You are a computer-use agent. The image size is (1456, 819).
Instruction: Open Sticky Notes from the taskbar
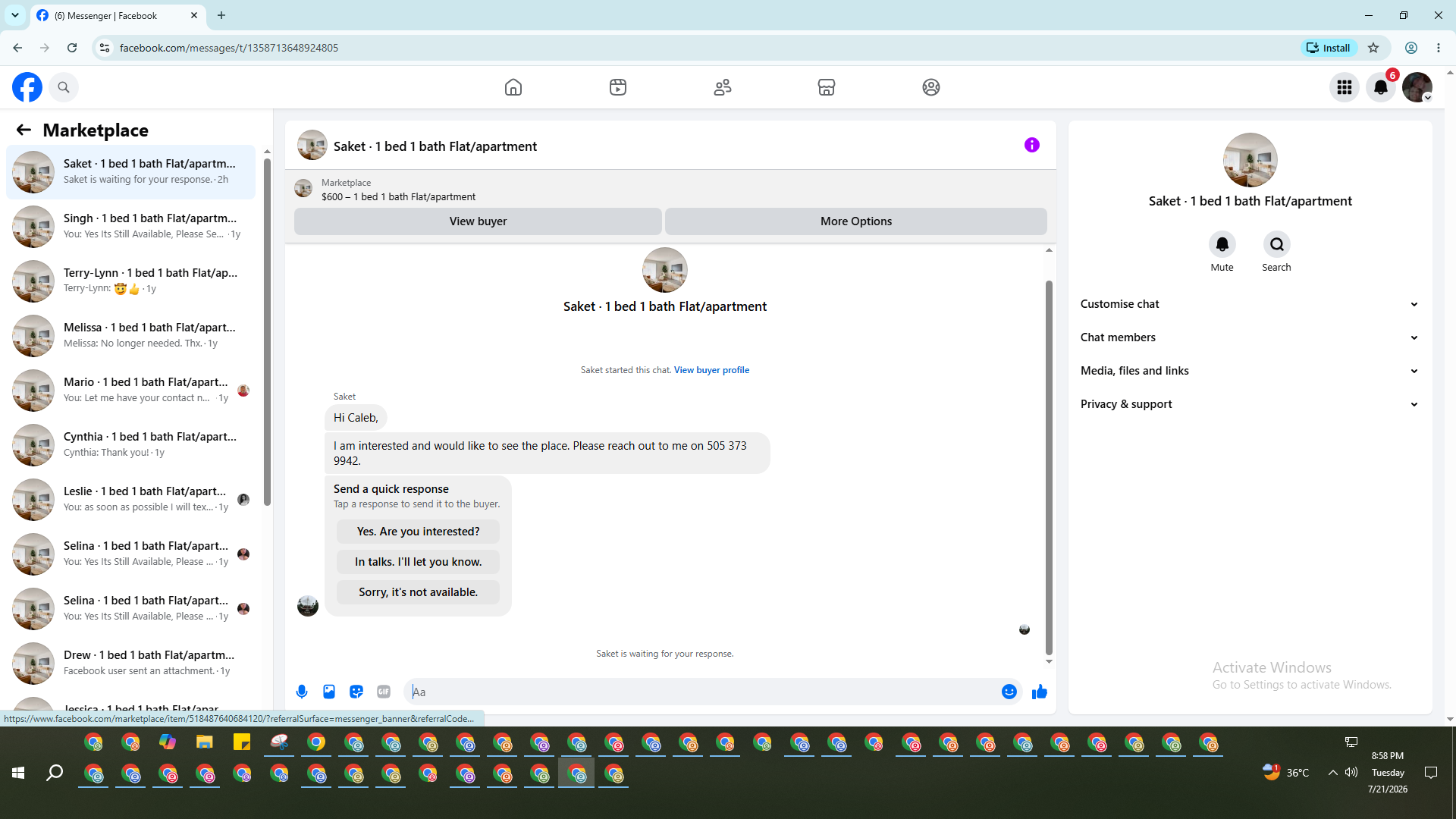[x=242, y=742]
